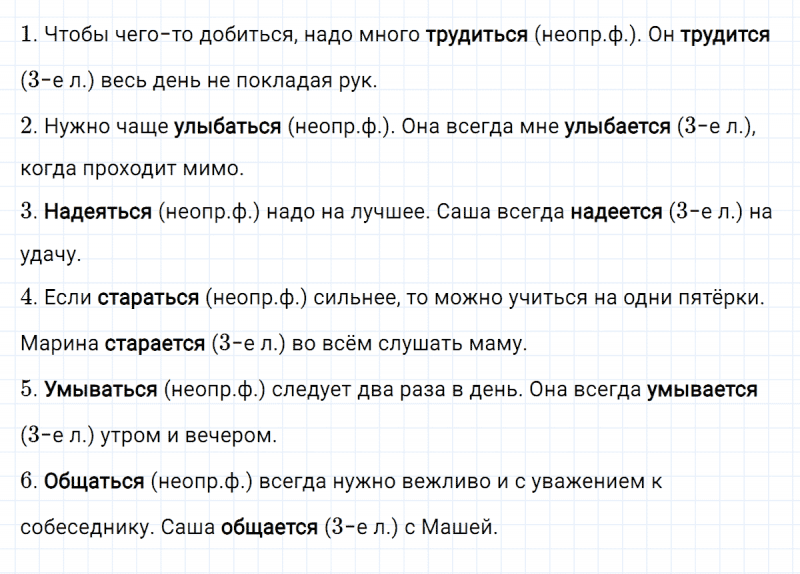Select the bold word "старается"
The width and height of the screenshot is (800, 574).
pyautogui.click(x=154, y=344)
